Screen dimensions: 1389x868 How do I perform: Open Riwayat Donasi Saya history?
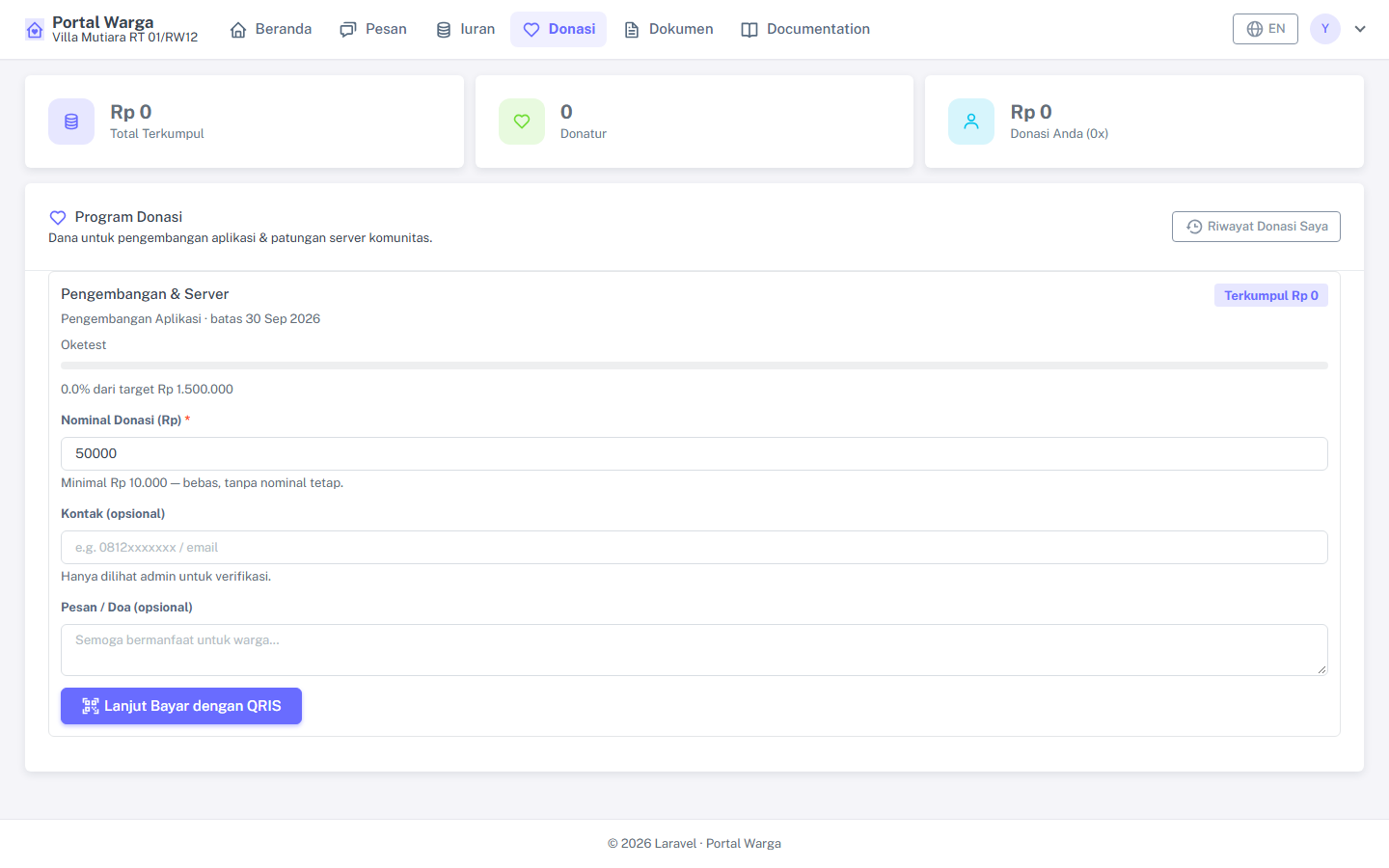click(1256, 227)
